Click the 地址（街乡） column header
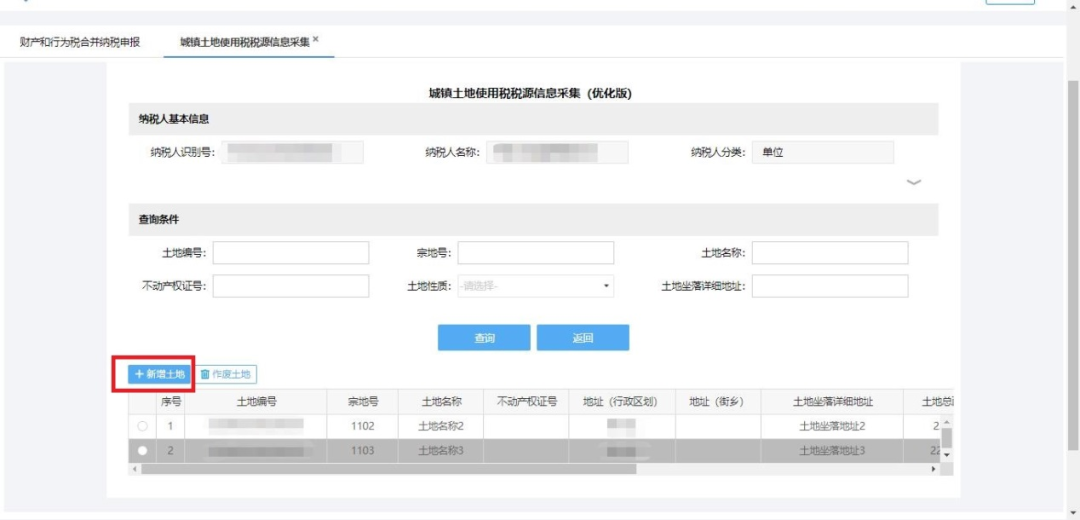The image size is (1080, 520). (718, 402)
